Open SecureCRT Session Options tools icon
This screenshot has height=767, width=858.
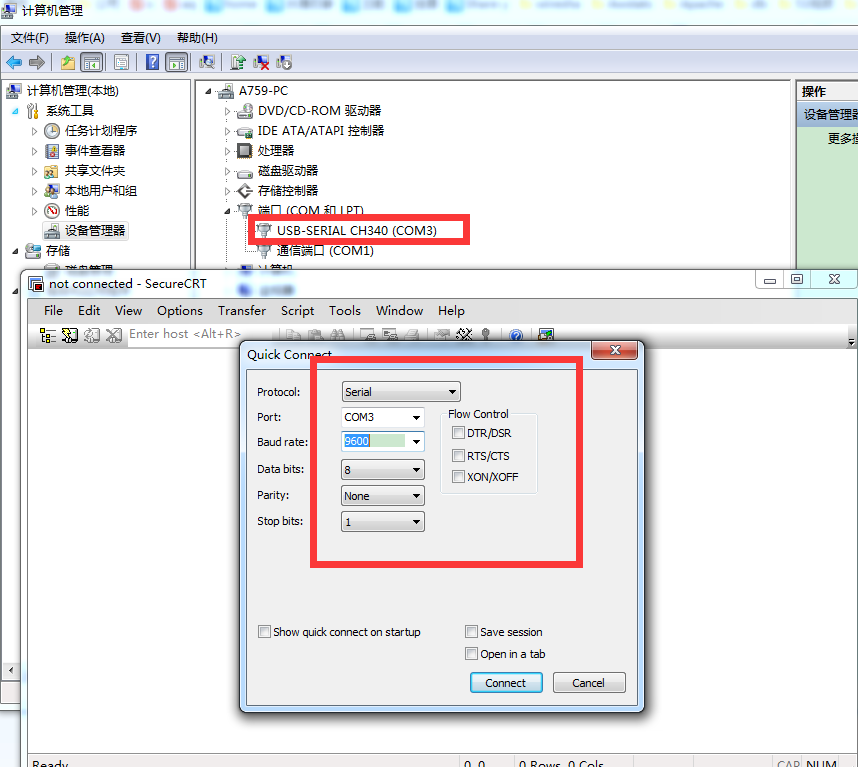tap(464, 334)
